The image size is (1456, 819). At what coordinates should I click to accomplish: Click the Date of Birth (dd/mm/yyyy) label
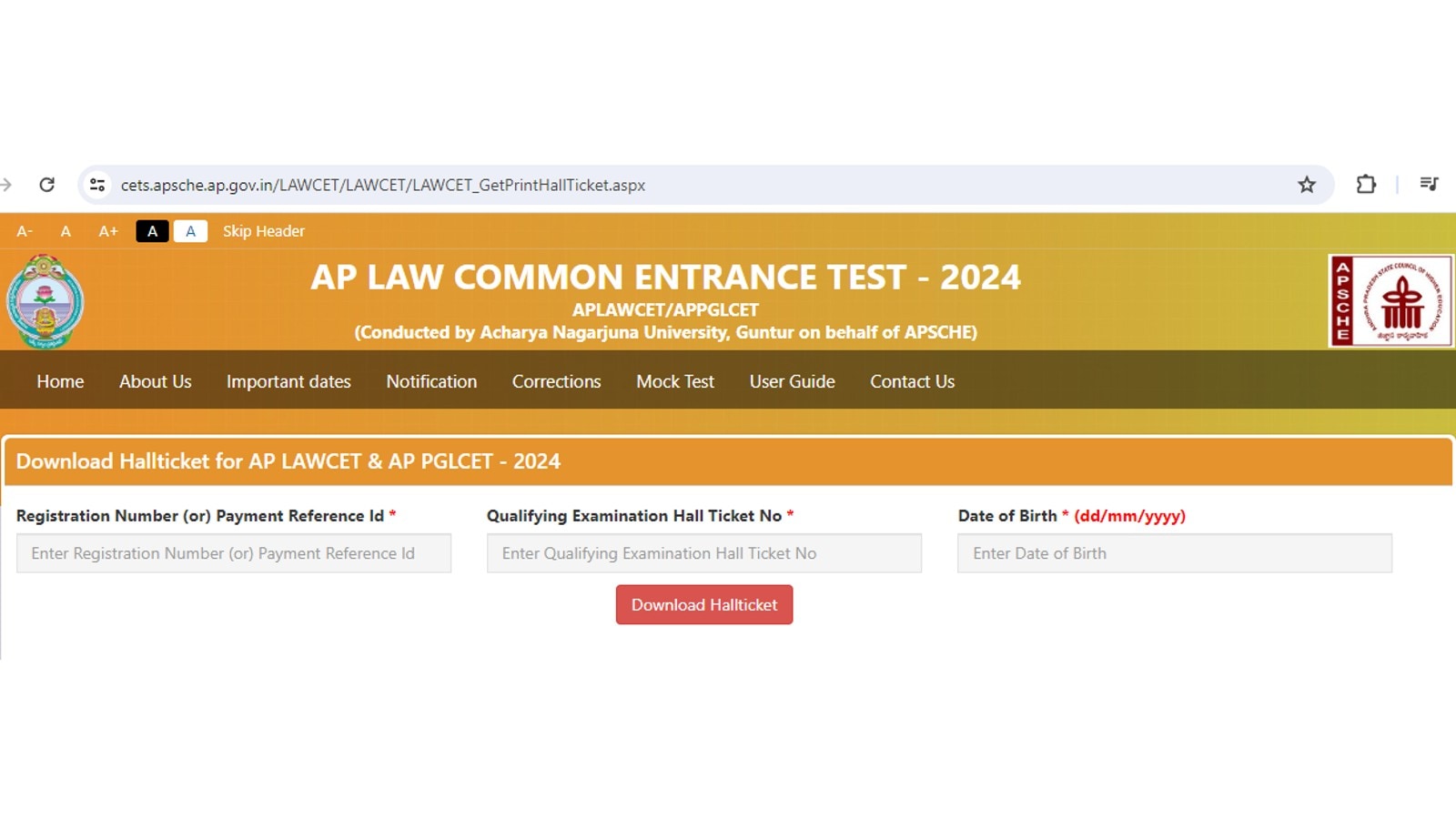(1071, 516)
